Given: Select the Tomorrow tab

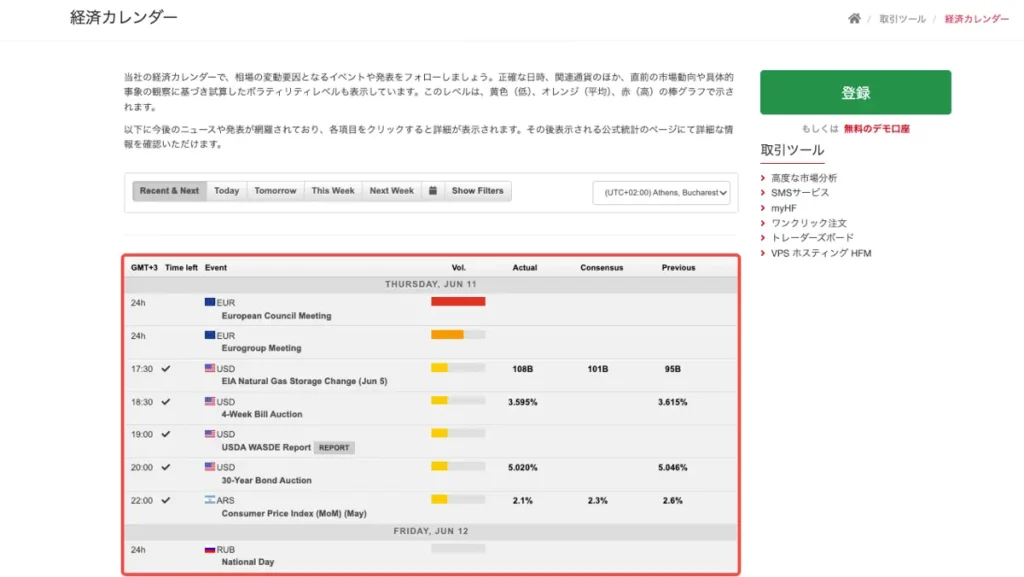Looking at the screenshot, I should coord(275,191).
